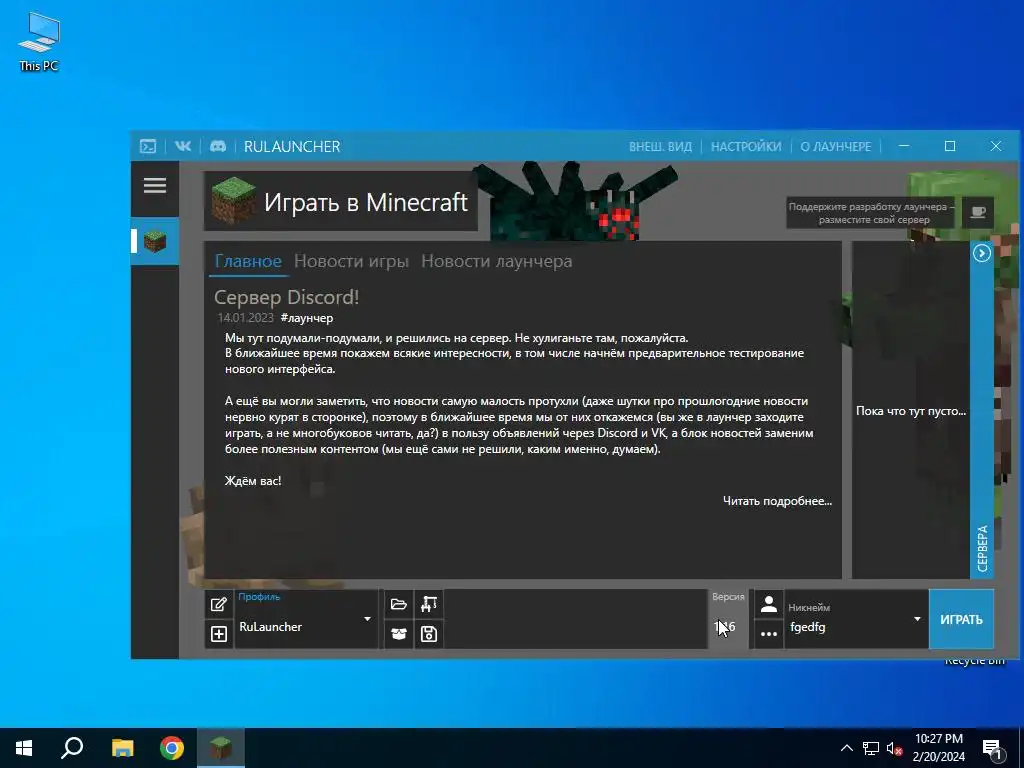Click the Пока что тут пусто text
The width and height of the screenshot is (1024, 768).
click(911, 411)
